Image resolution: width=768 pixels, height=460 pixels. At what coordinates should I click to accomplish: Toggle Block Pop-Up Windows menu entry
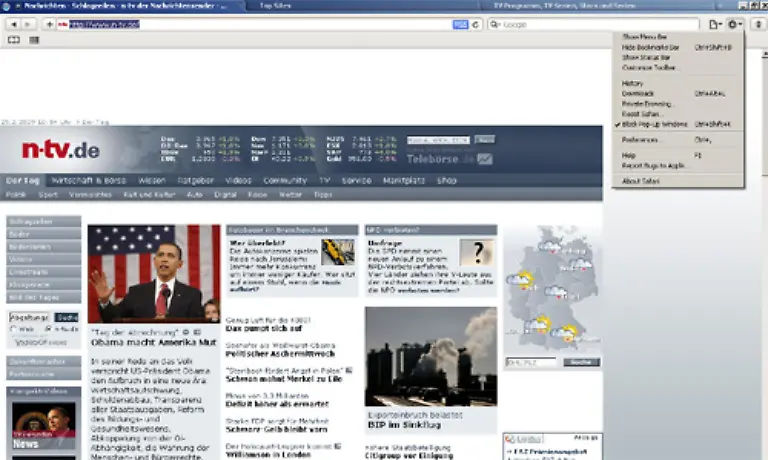tap(678, 124)
